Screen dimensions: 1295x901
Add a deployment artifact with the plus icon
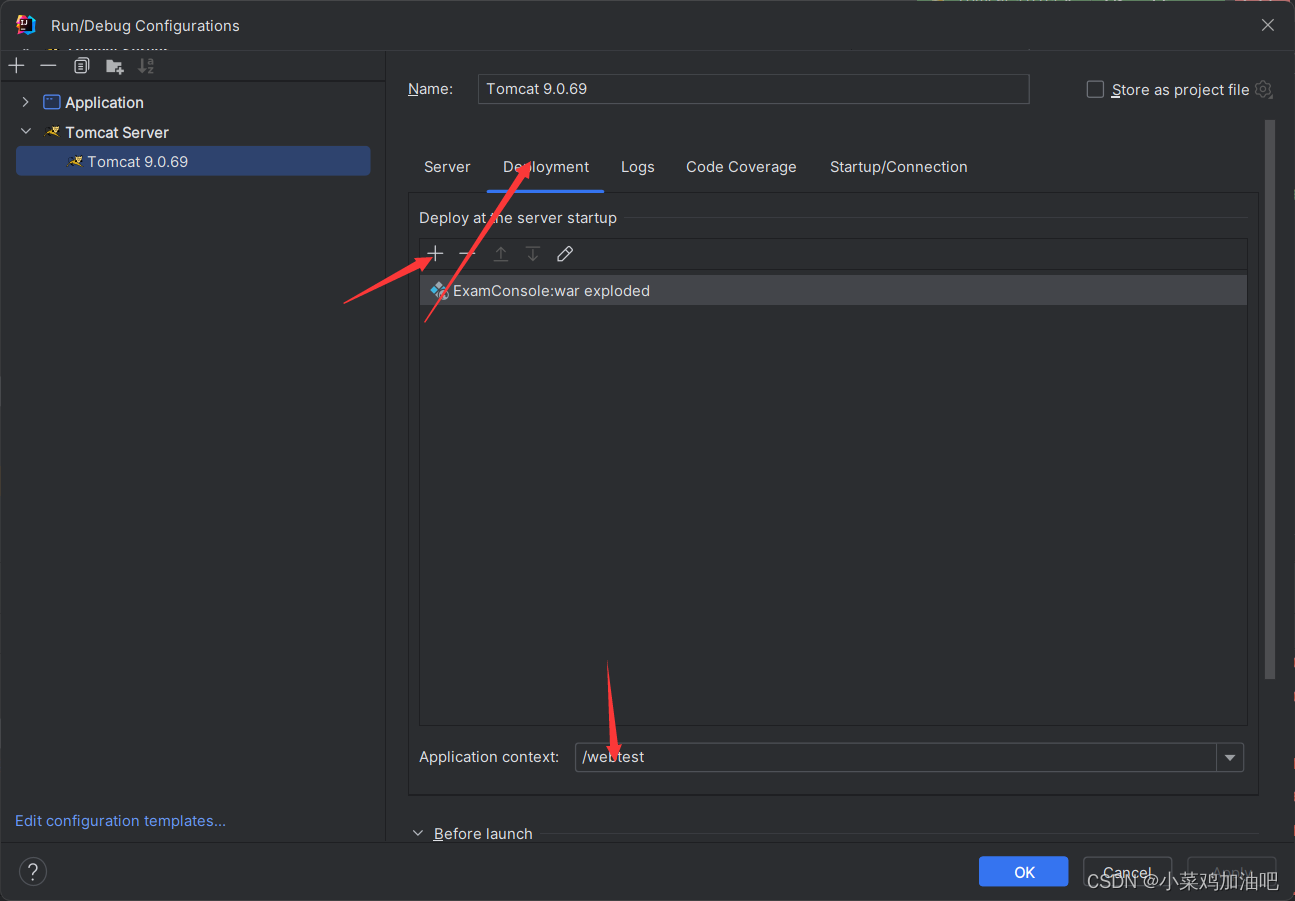435,254
